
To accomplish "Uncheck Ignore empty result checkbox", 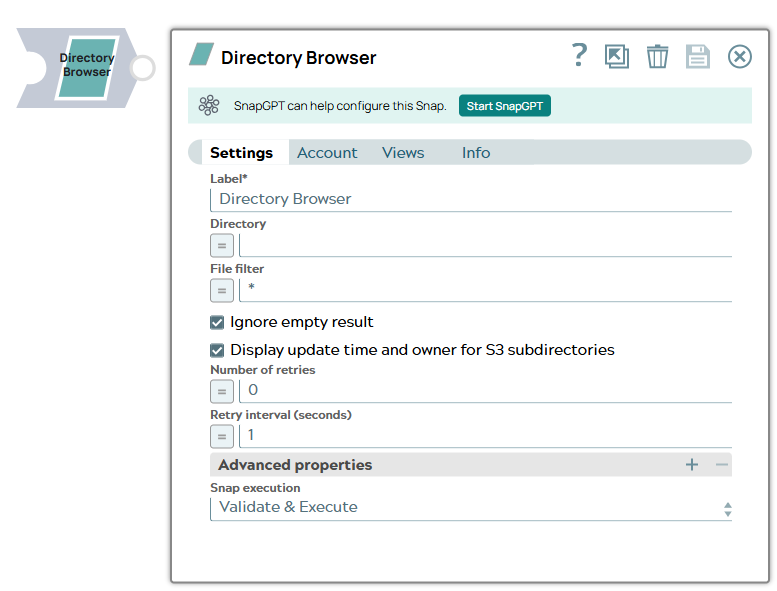I will [x=217, y=323].
